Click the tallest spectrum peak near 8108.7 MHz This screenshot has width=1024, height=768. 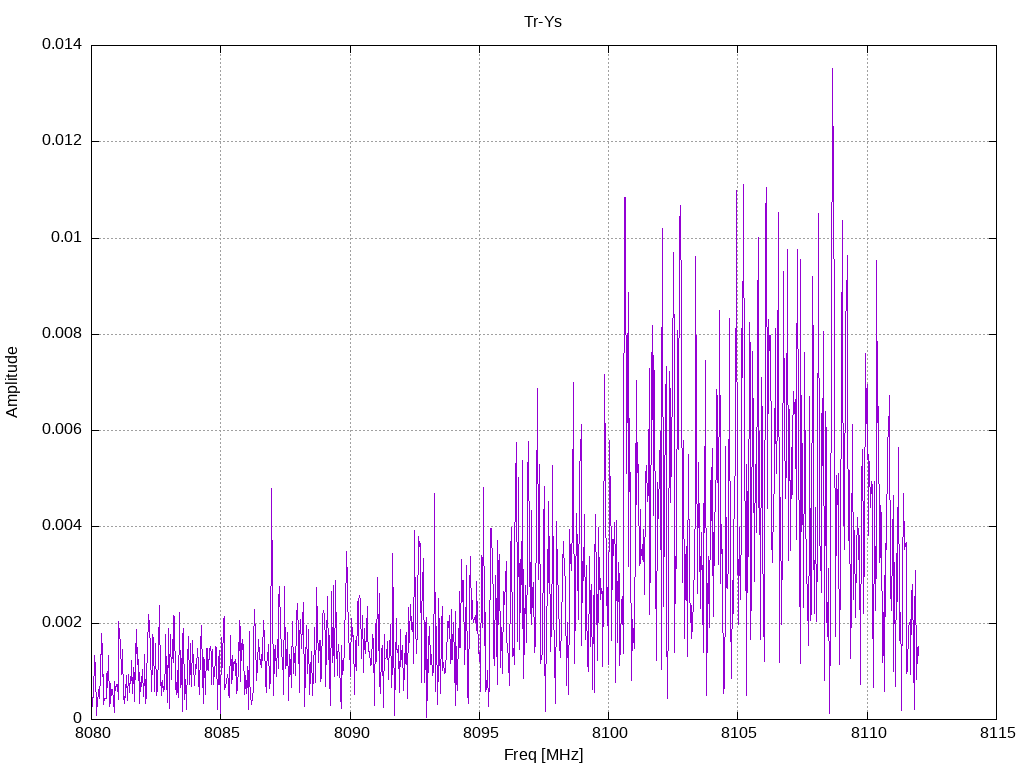coord(832,69)
